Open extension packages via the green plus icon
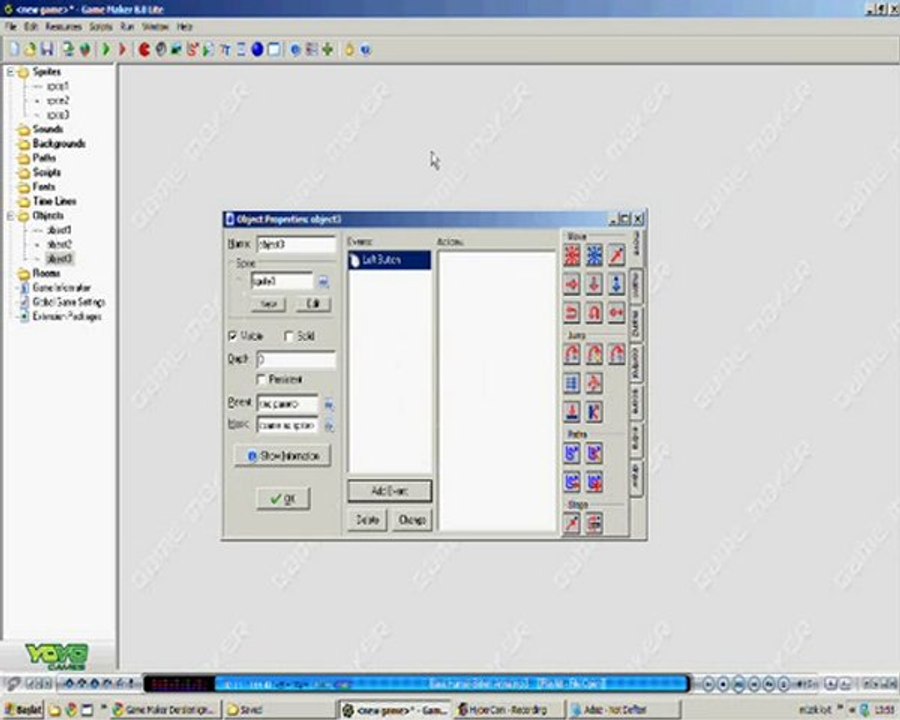Screen dimensions: 900x720 pyautogui.click(x=327, y=49)
